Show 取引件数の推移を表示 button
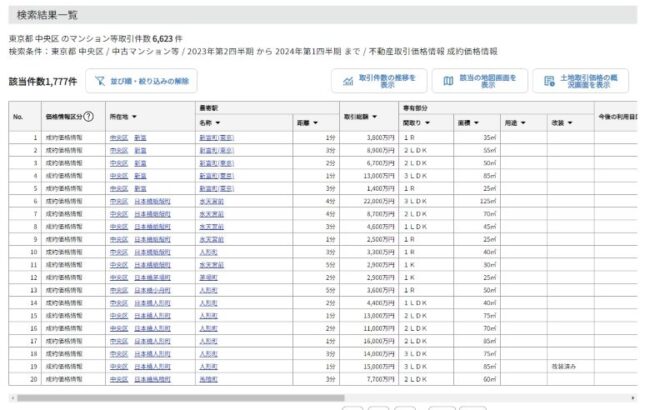 [x=379, y=81]
